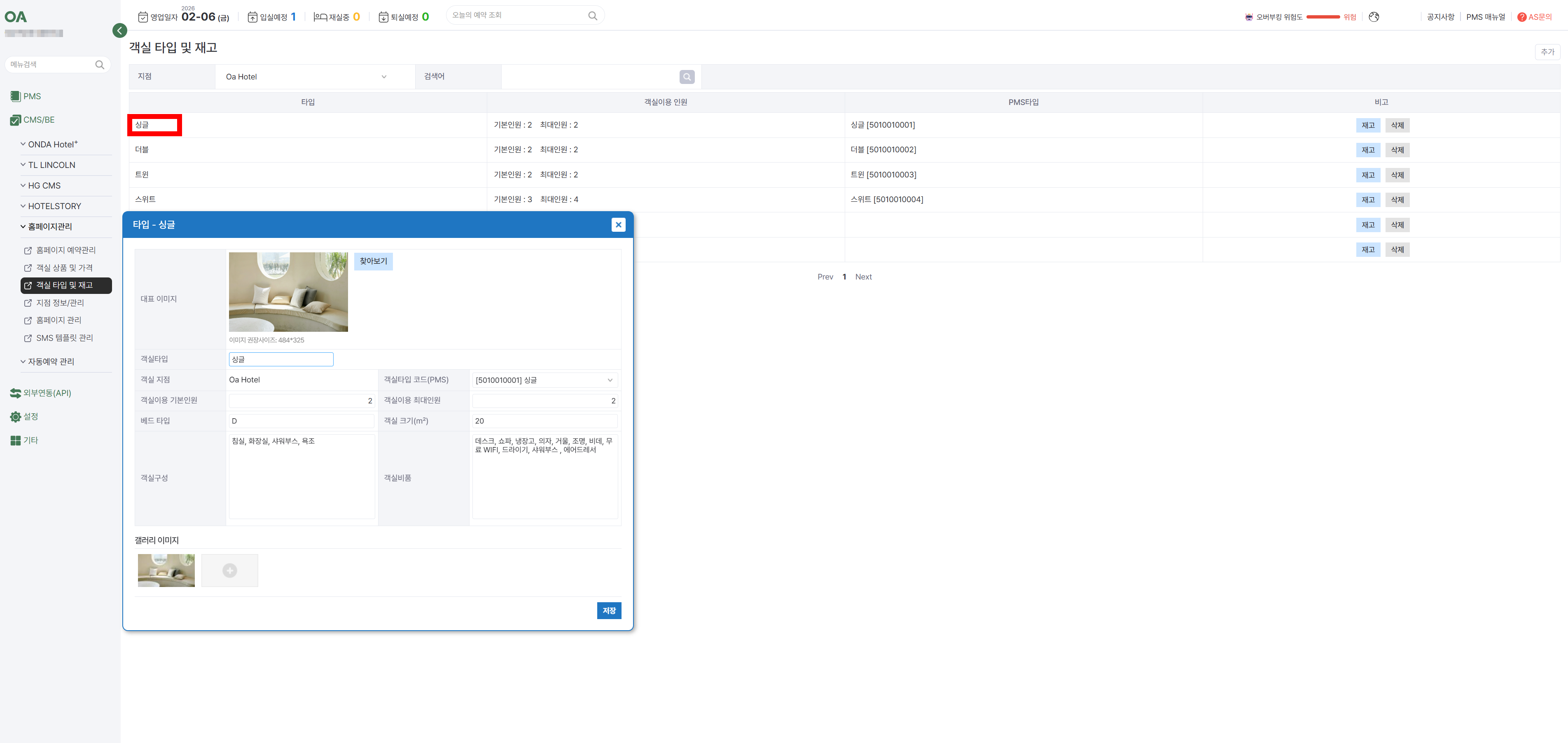1568x743 pixels.
Task: Click the search icon next to 검색어 field
Action: [x=687, y=77]
